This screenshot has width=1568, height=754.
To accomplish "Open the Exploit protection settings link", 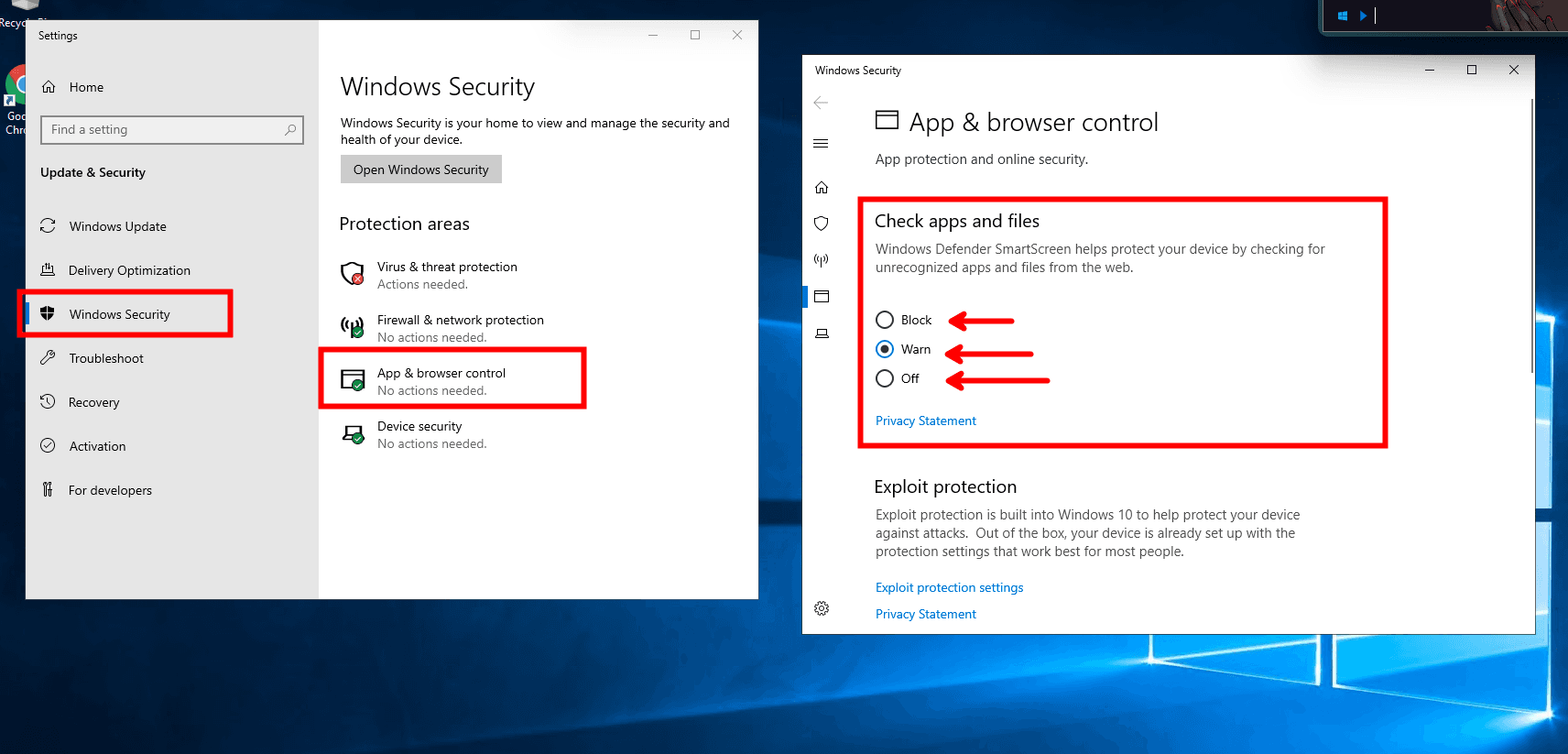I will [949, 587].
